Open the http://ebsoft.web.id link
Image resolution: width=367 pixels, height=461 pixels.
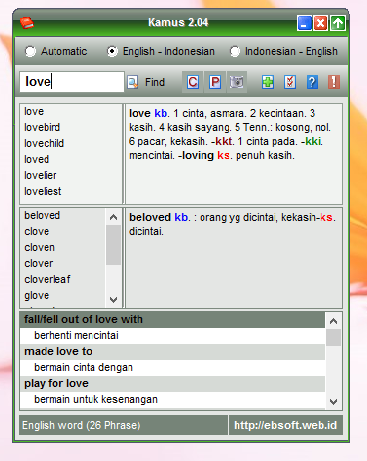(285, 425)
